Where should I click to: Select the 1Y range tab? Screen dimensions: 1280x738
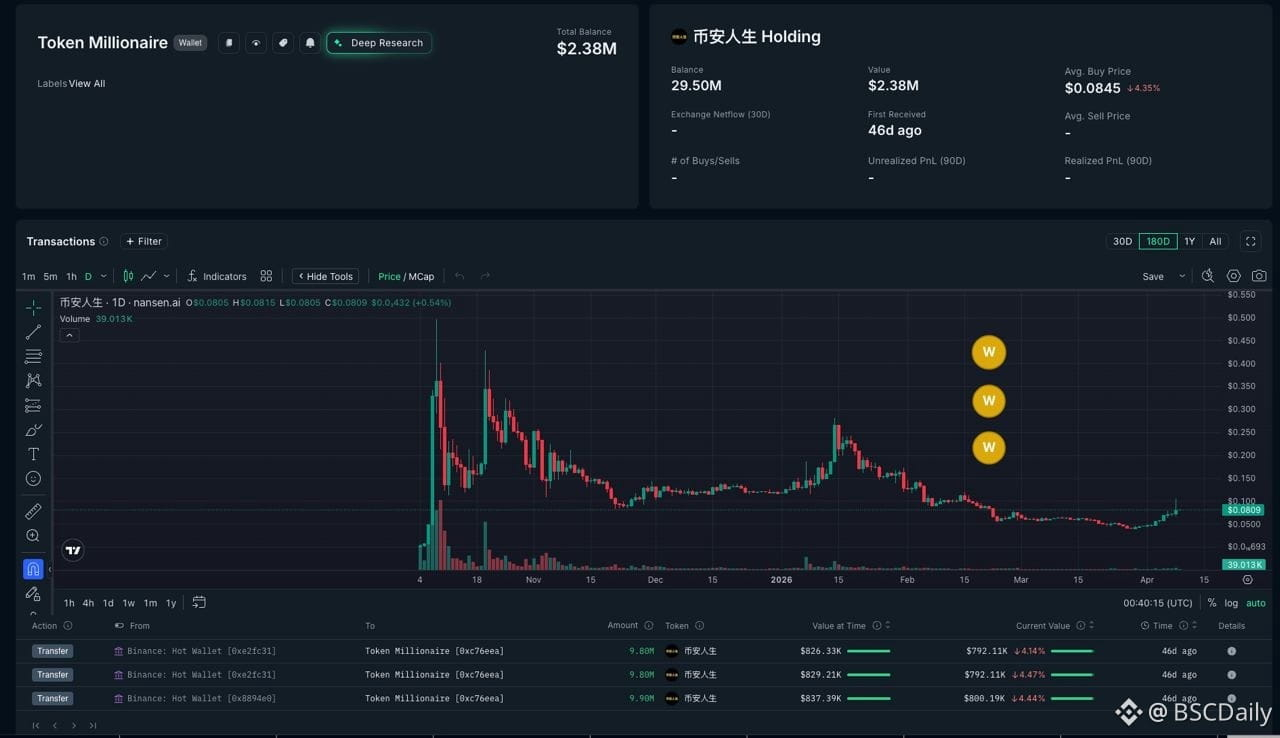[1190, 241]
